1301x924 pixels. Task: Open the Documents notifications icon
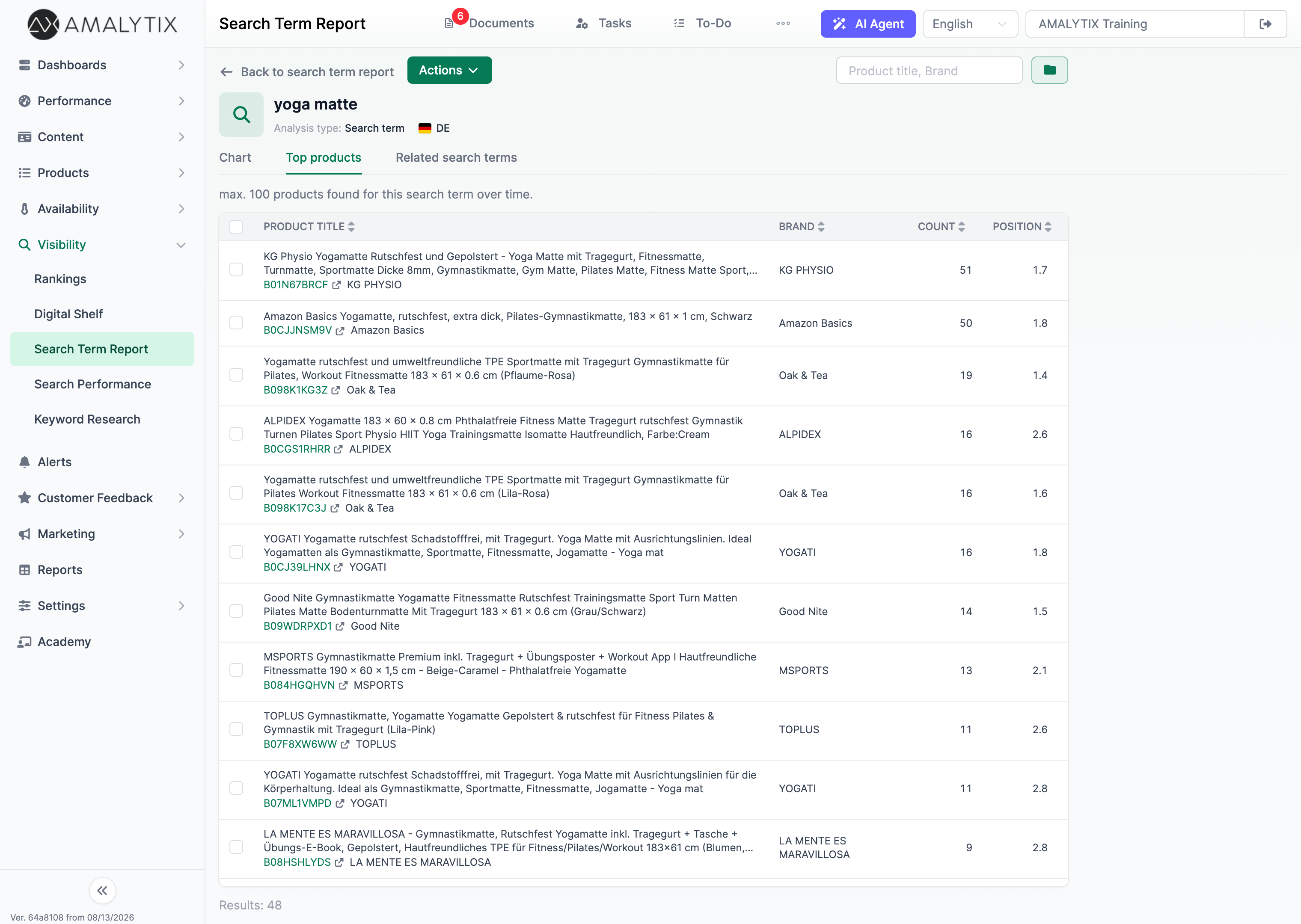449,24
